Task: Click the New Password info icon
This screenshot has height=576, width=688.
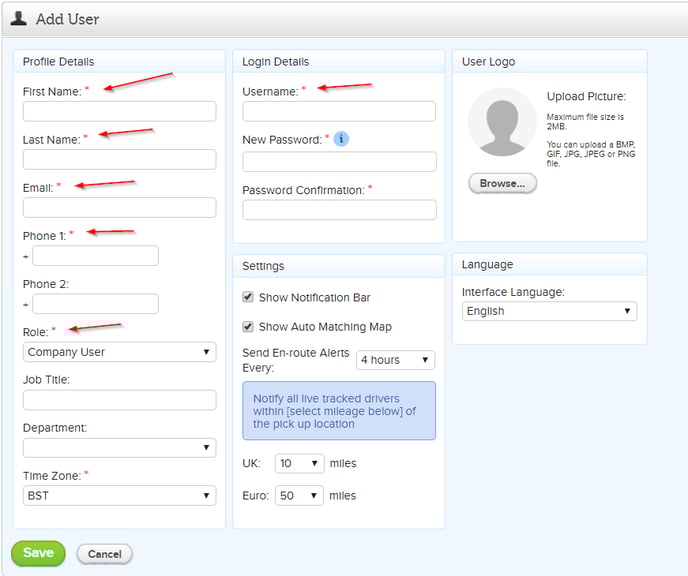Action: [x=341, y=139]
